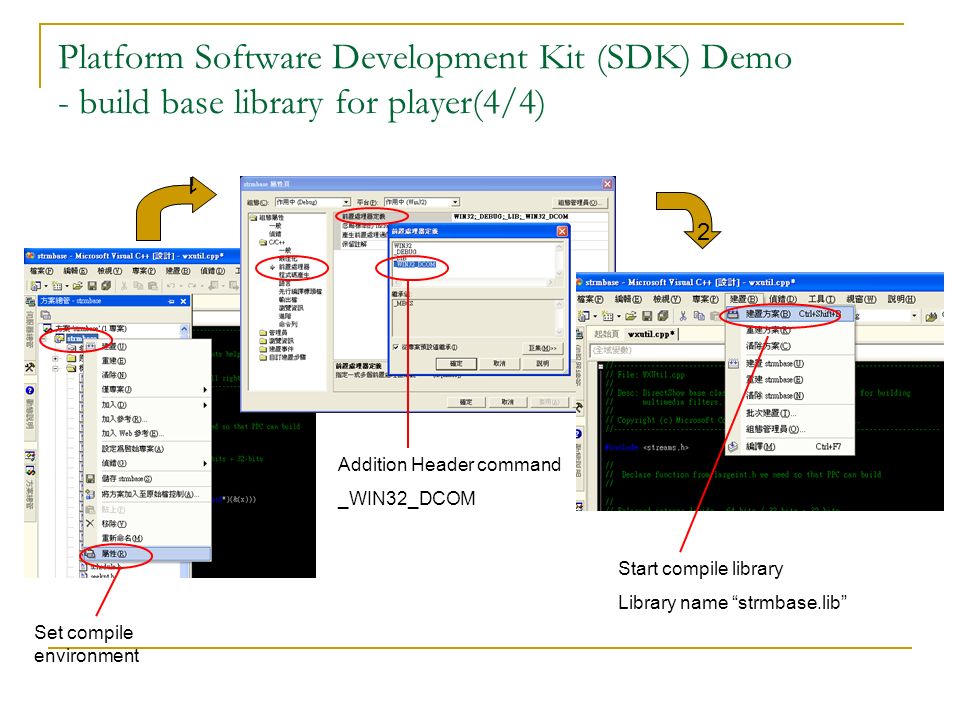The width and height of the screenshot is (960, 720).
Task: Click 確定 button in preprocessor definitions dialog
Action: click(456, 364)
